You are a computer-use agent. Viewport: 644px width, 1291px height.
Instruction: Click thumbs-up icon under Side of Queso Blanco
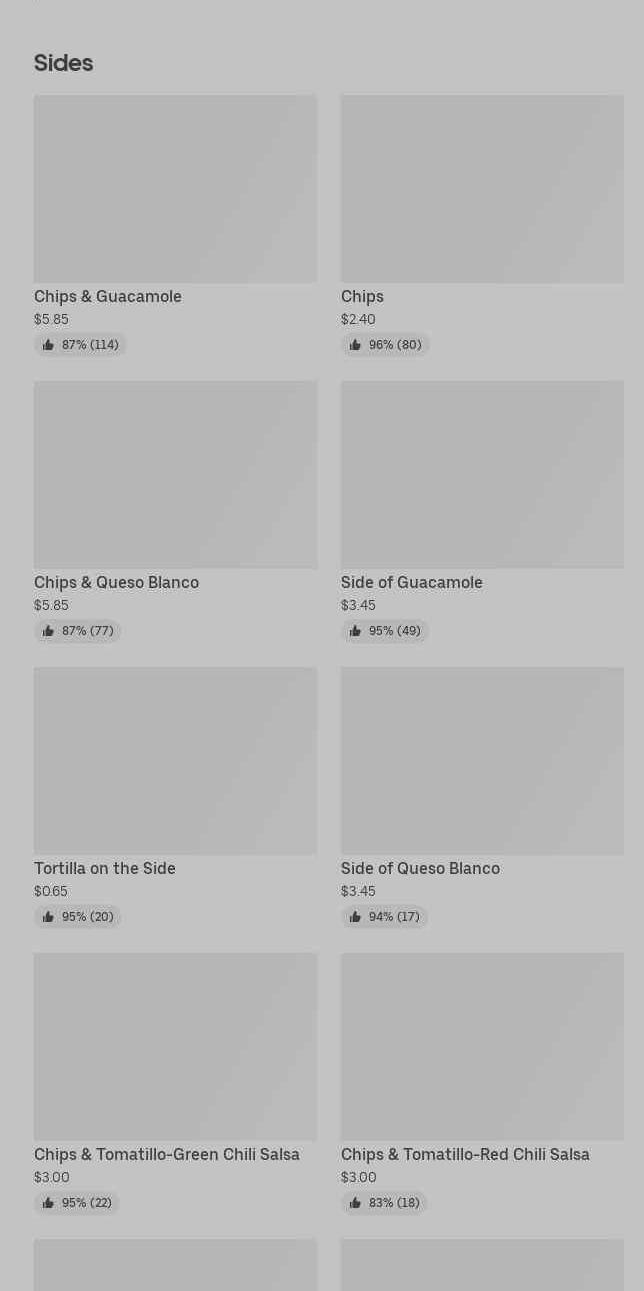[355, 917]
